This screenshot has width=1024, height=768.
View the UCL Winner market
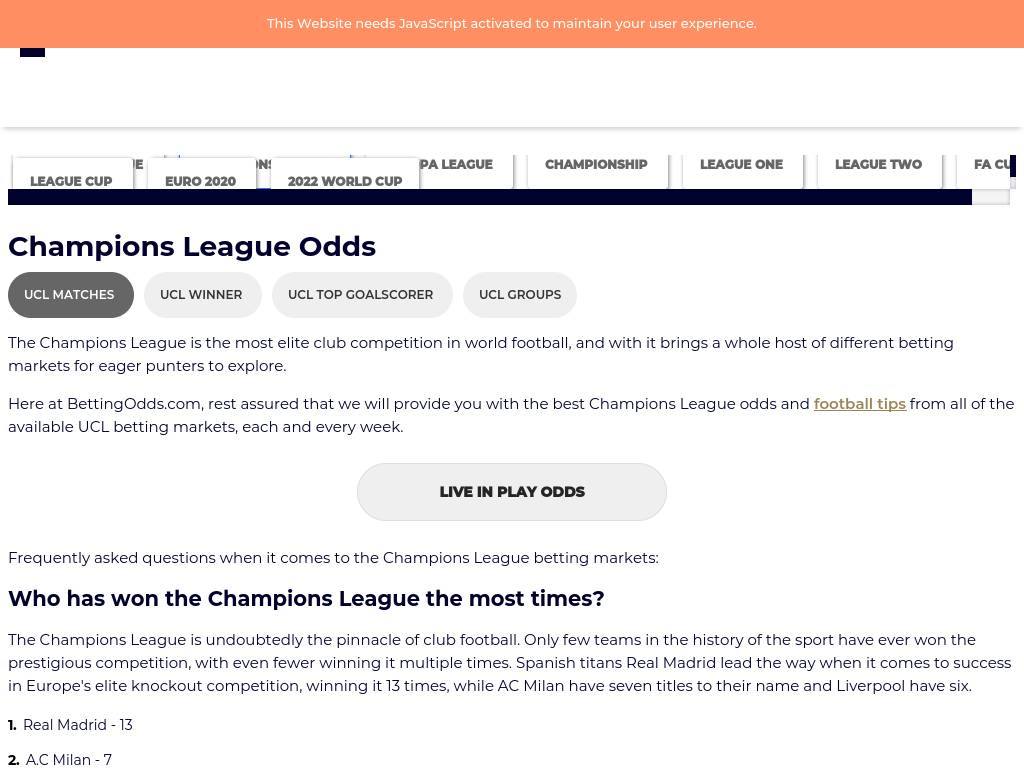tap(201, 295)
